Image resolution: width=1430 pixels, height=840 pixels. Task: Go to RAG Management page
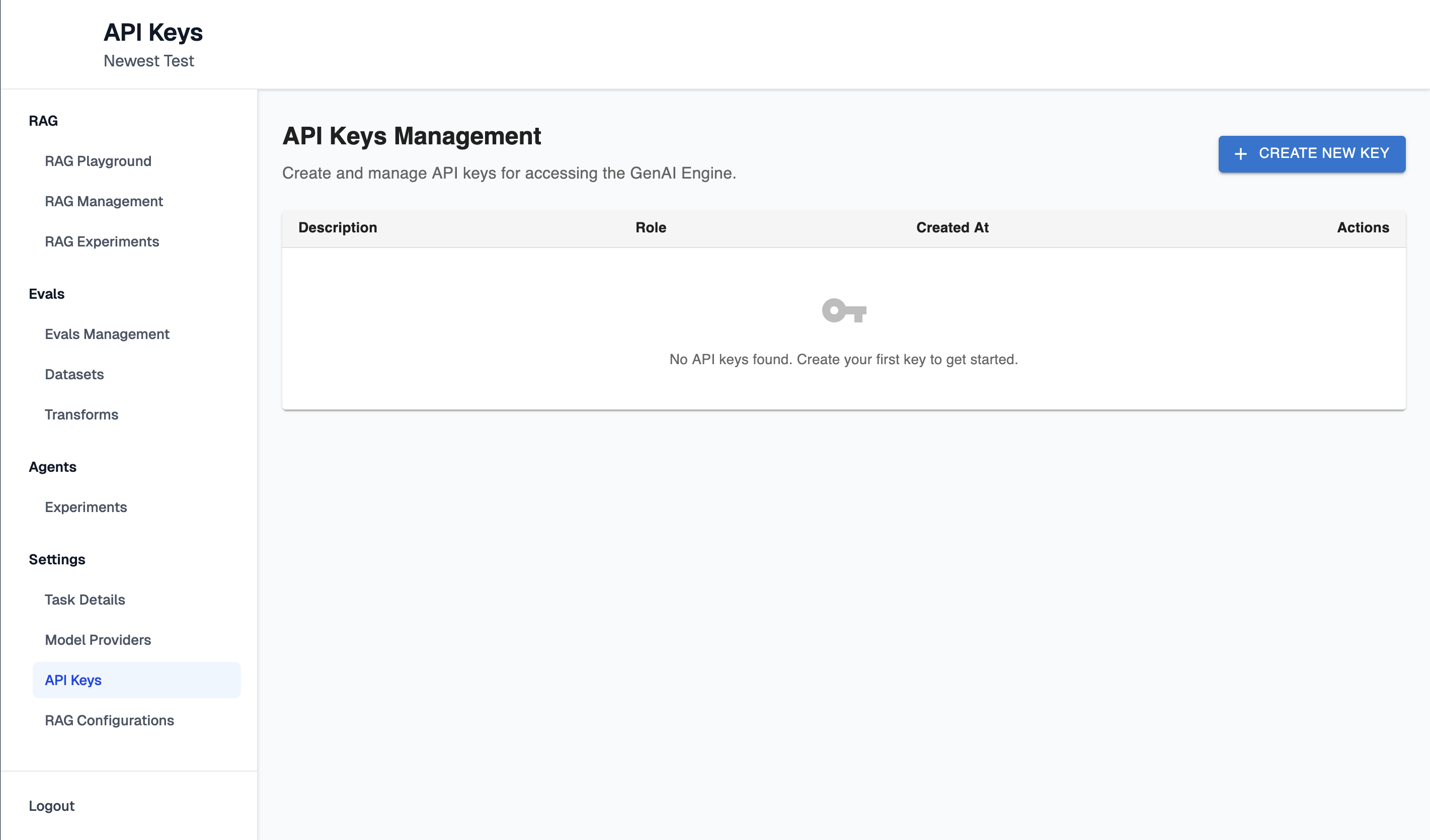point(104,201)
